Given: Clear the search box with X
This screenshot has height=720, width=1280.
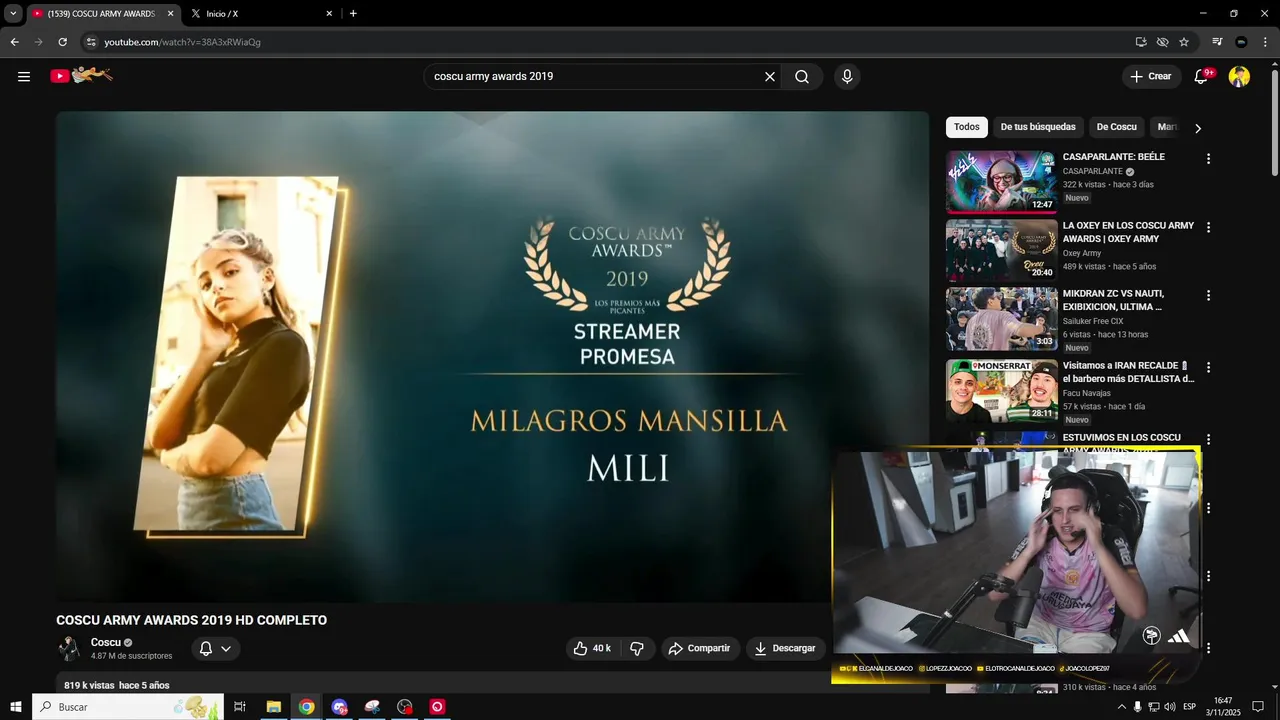Looking at the screenshot, I should (x=770, y=76).
